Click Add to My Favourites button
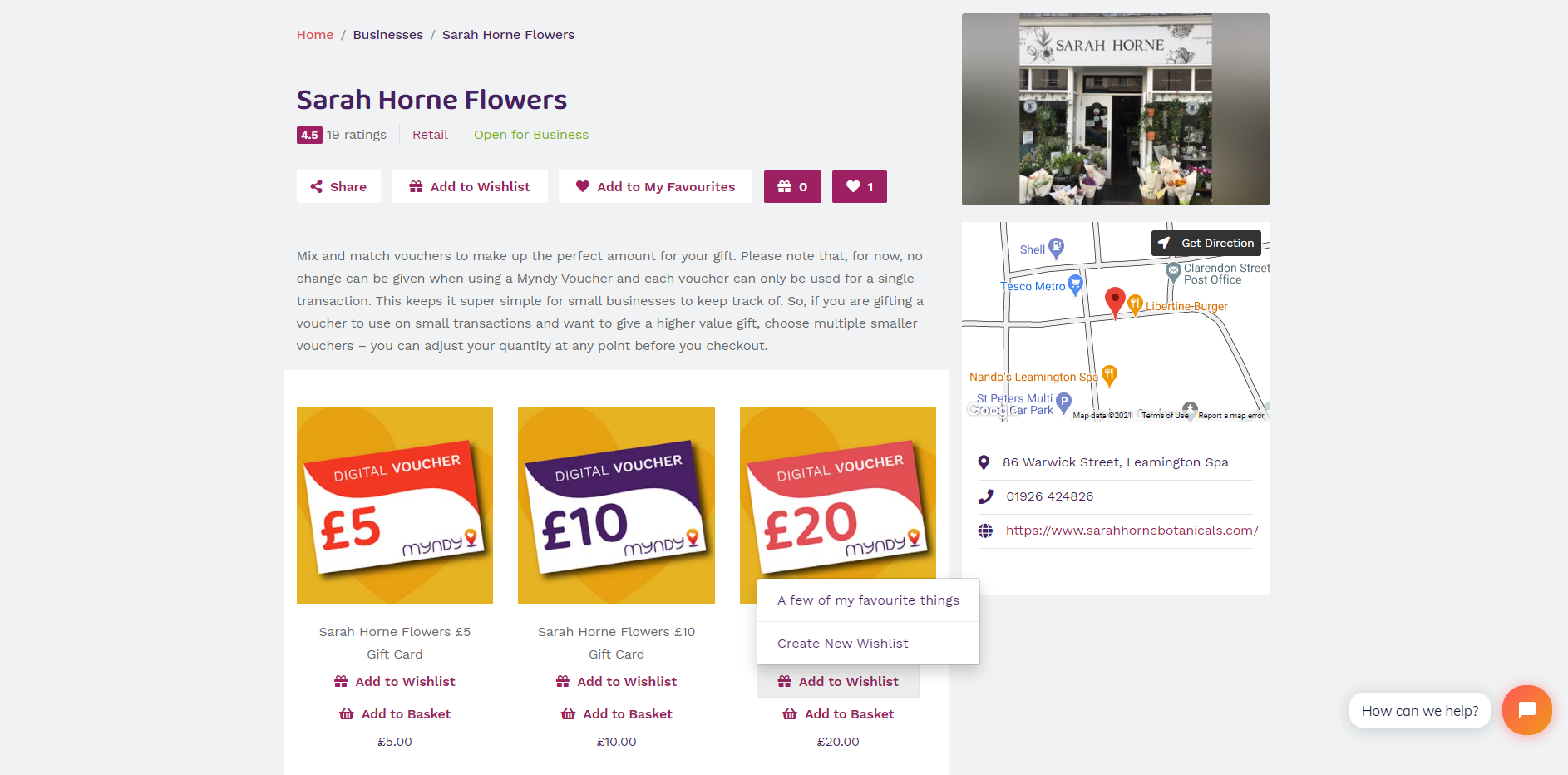Viewport: 1568px width, 775px height. (655, 187)
